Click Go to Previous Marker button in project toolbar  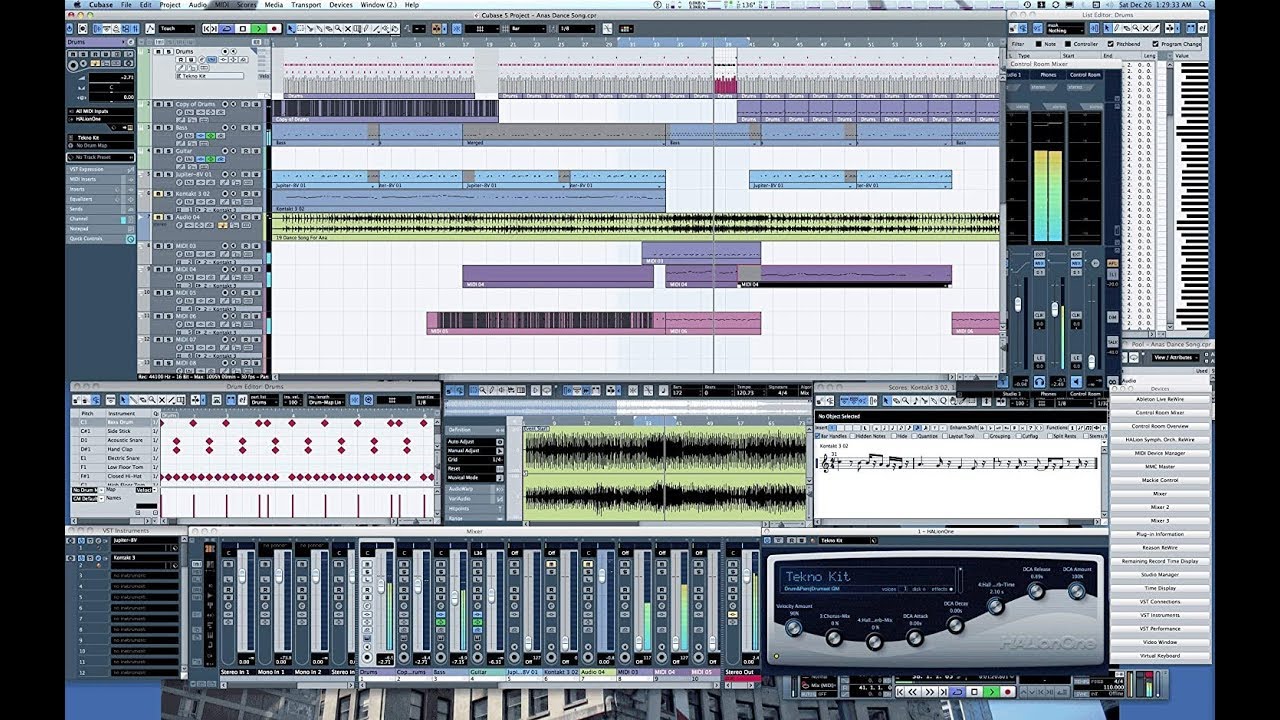(x=206, y=29)
